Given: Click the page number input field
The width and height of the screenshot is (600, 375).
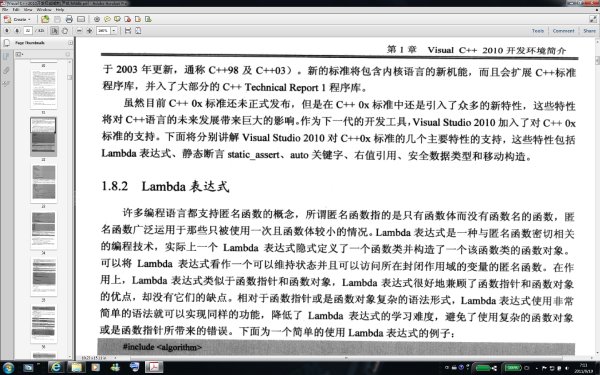Looking at the screenshot, I should coord(28,31).
